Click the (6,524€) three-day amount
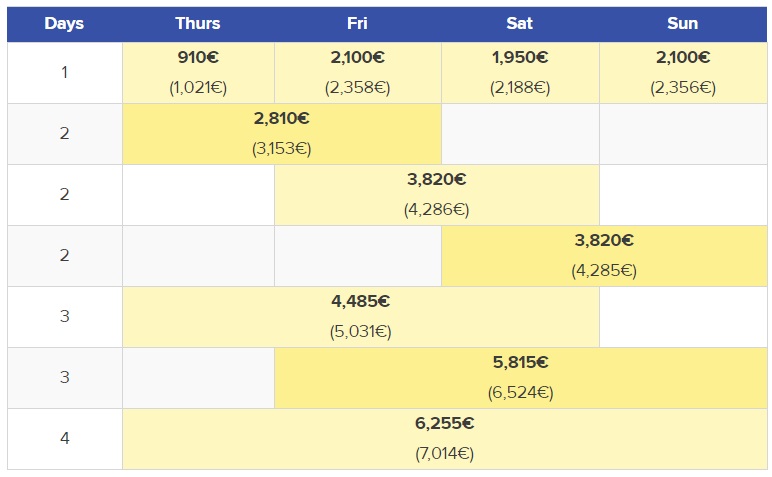772x477 pixels. 520,393
